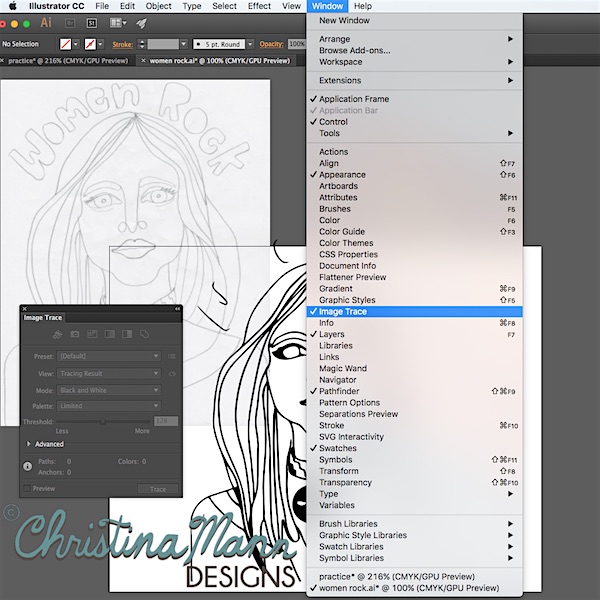Select the Low Color preset icon in Image Trace
Screen dimensions: 600x600
click(92, 334)
